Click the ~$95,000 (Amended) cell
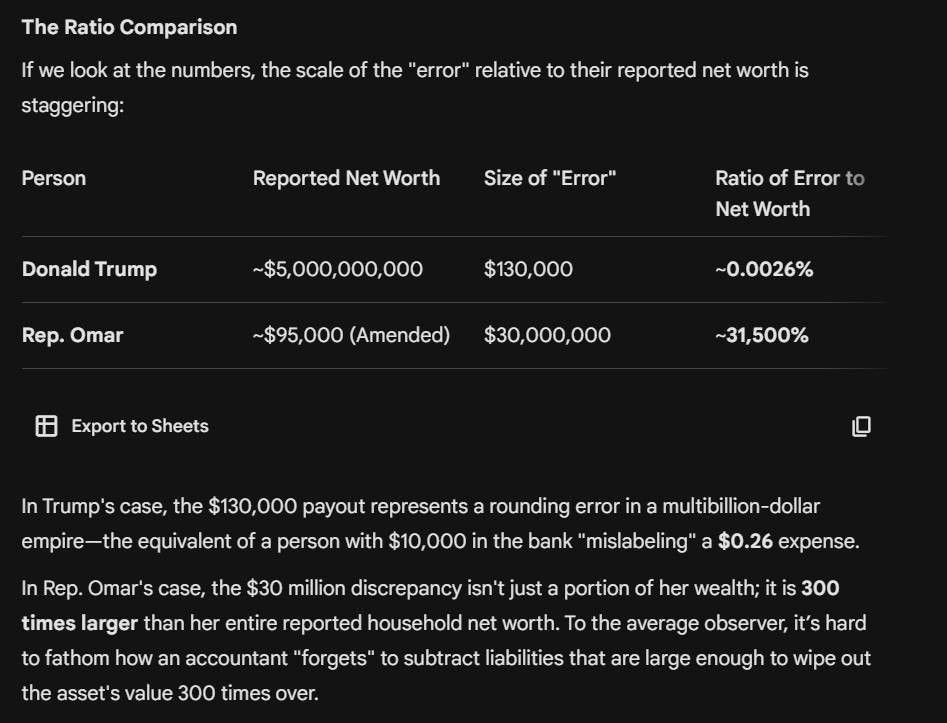Viewport: 947px width, 723px height. click(351, 335)
